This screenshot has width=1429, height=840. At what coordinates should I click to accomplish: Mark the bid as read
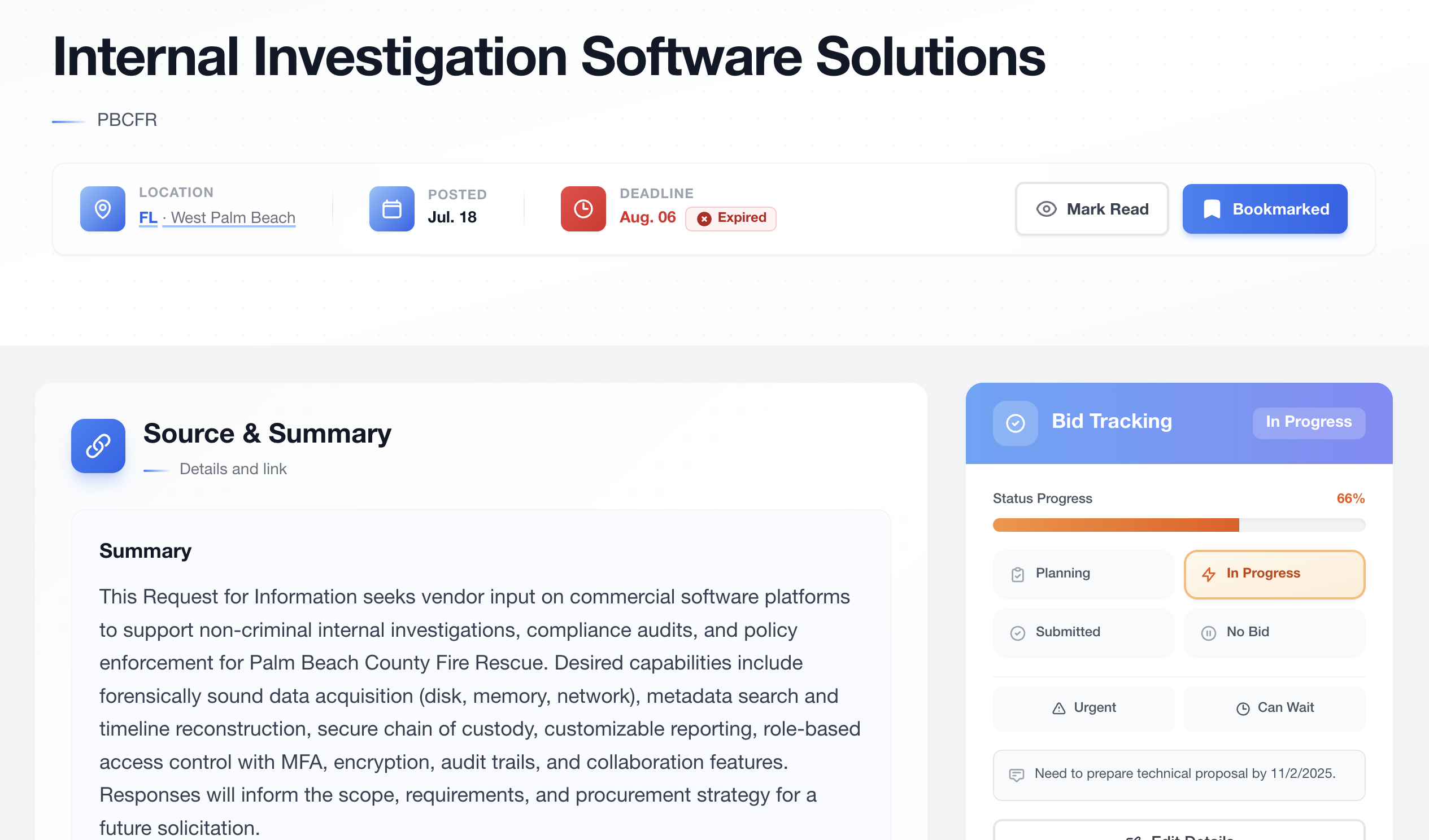click(1092, 208)
